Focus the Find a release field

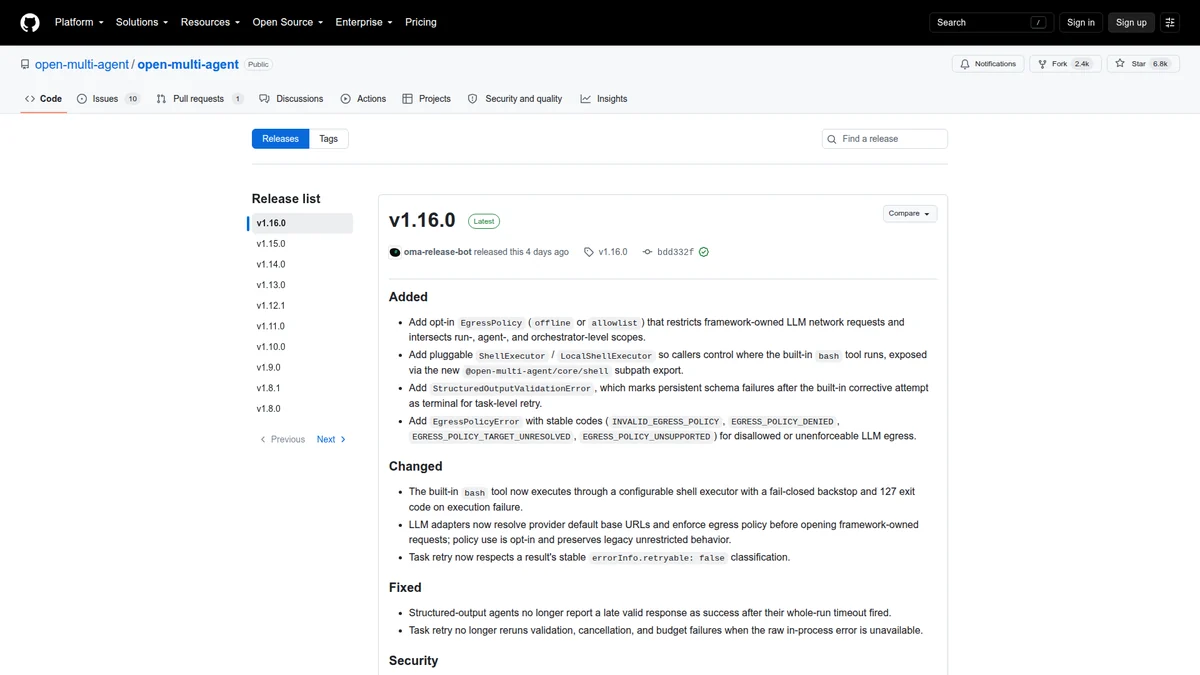click(x=885, y=139)
